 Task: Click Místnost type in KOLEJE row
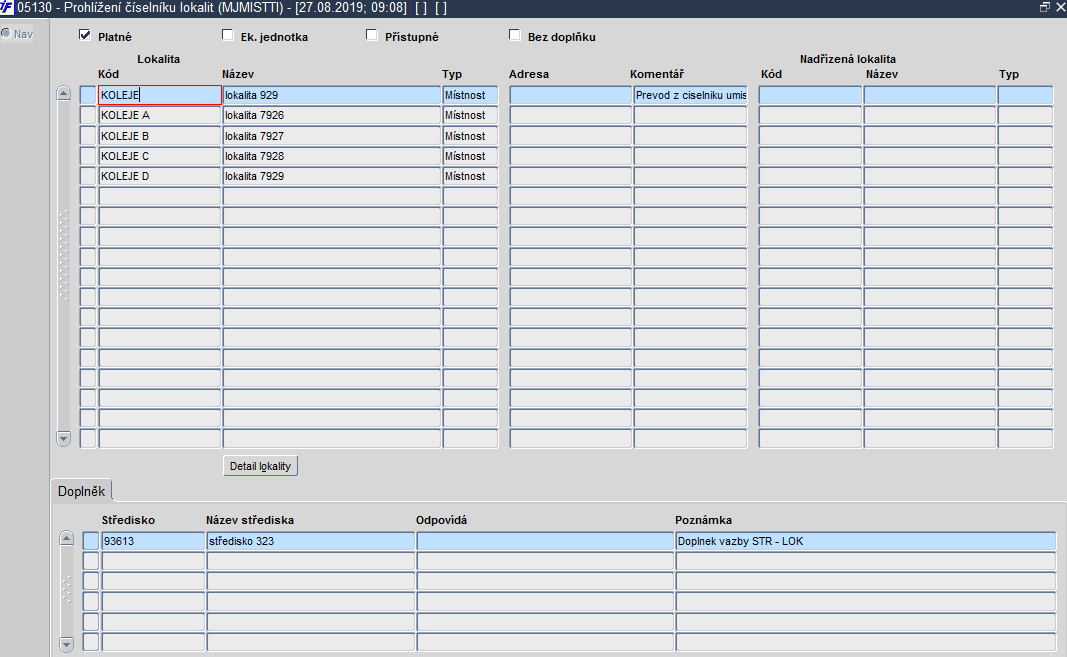click(470, 95)
